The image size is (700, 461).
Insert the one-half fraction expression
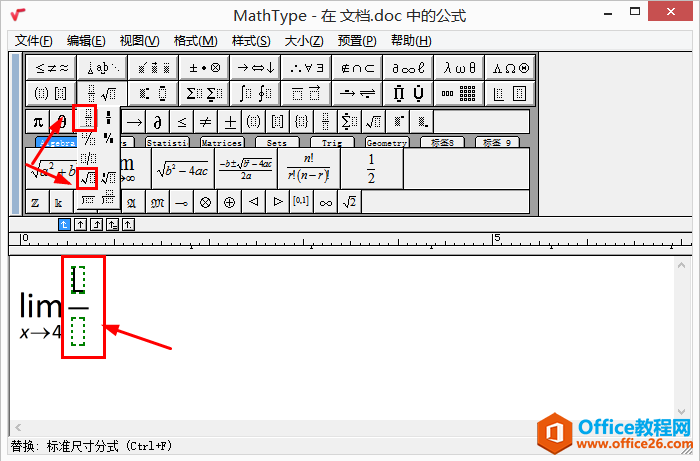pos(372,169)
